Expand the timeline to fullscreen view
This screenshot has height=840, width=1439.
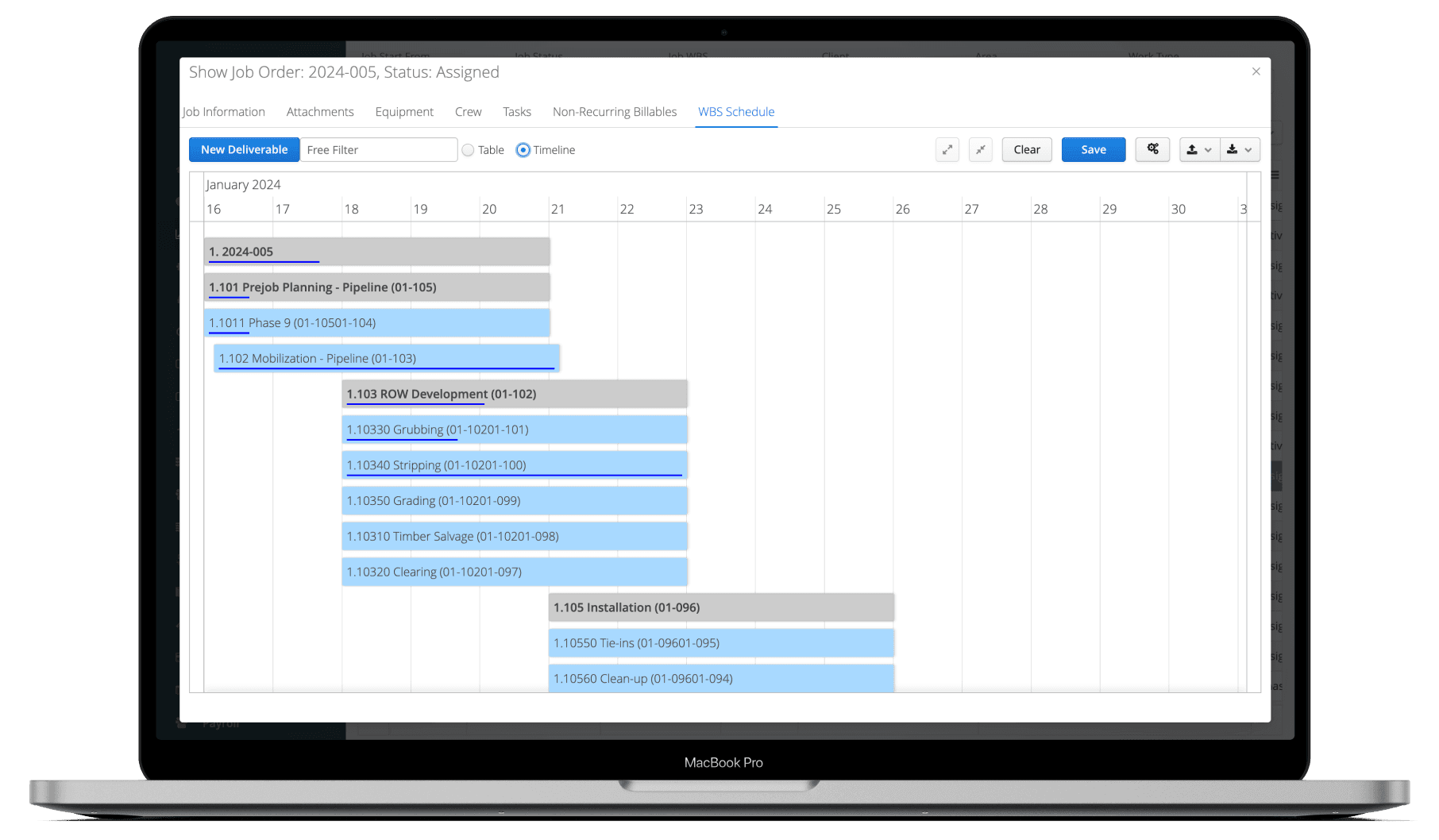coord(947,149)
